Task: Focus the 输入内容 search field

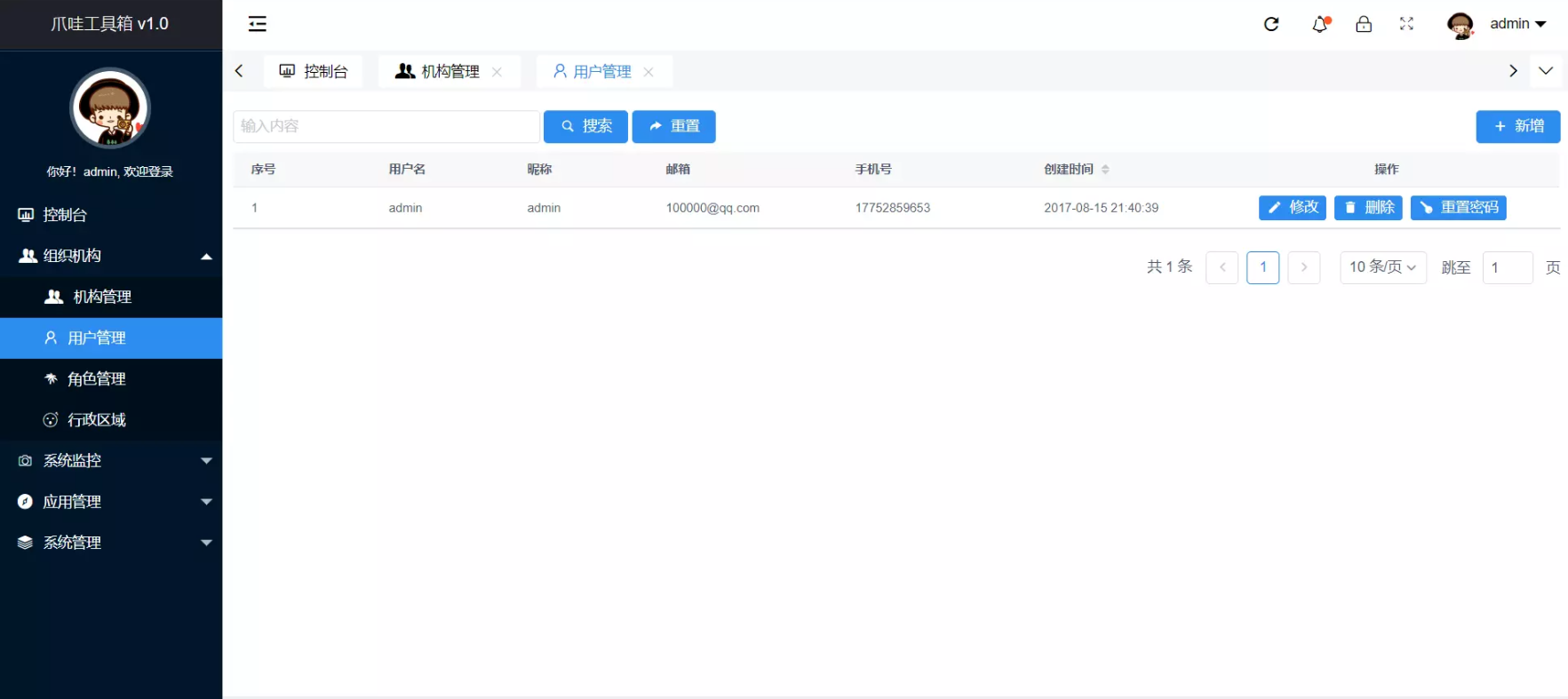Action: tap(386, 126)
